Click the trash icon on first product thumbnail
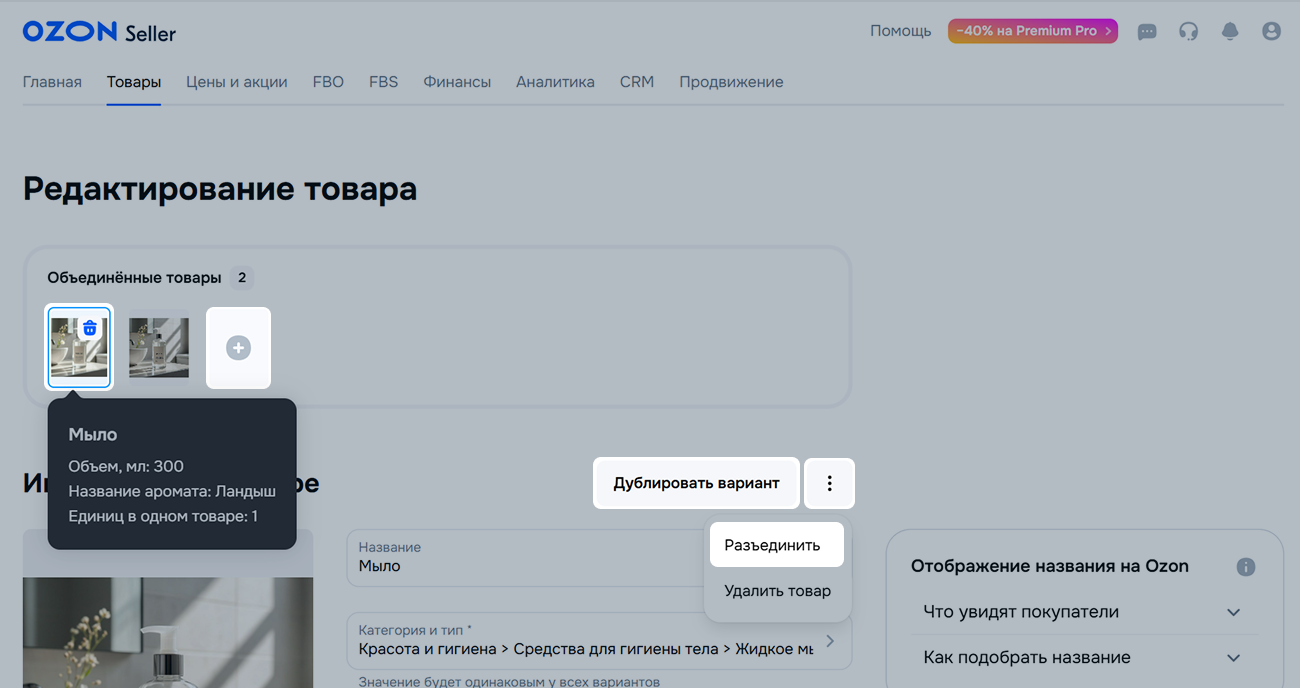The width and height of the screenshot is (1300, 688). (90, 328)
